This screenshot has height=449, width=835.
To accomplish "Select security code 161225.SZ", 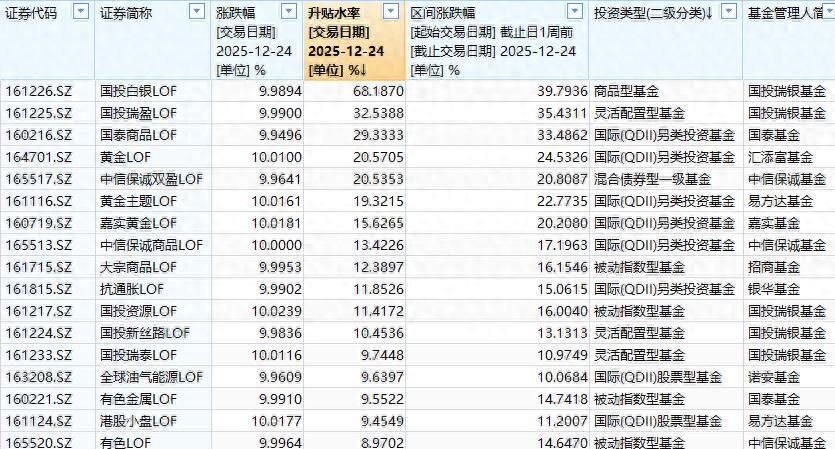I will pos(38,113).
